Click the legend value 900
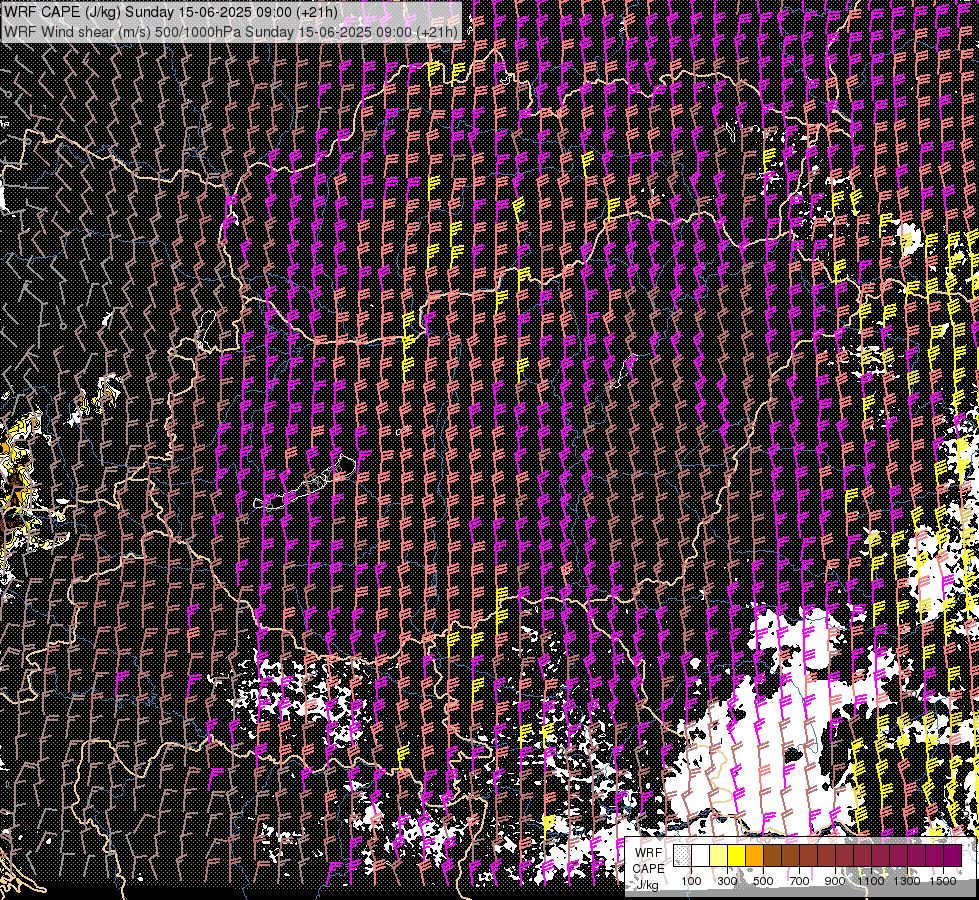This screenshot has width=979, height=900. 835,881
